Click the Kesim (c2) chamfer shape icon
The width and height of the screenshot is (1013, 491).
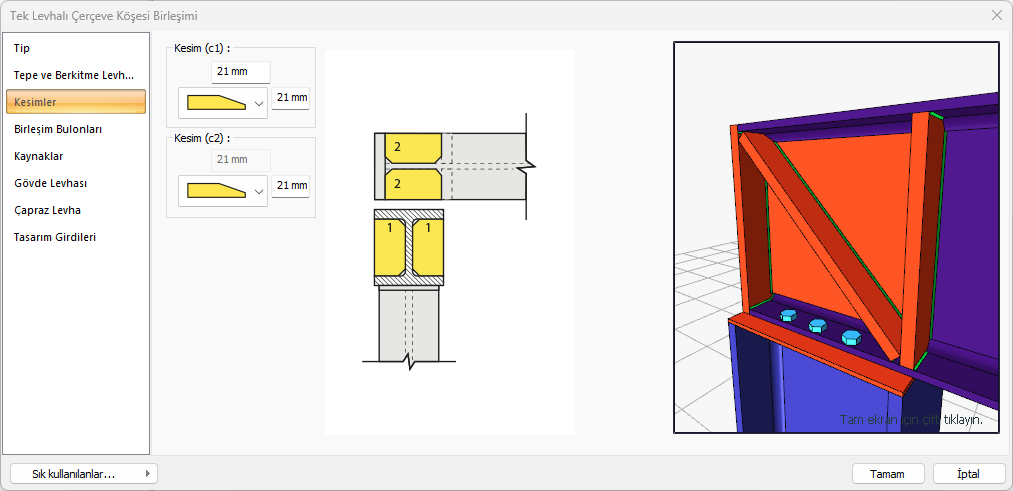(217, 191)
